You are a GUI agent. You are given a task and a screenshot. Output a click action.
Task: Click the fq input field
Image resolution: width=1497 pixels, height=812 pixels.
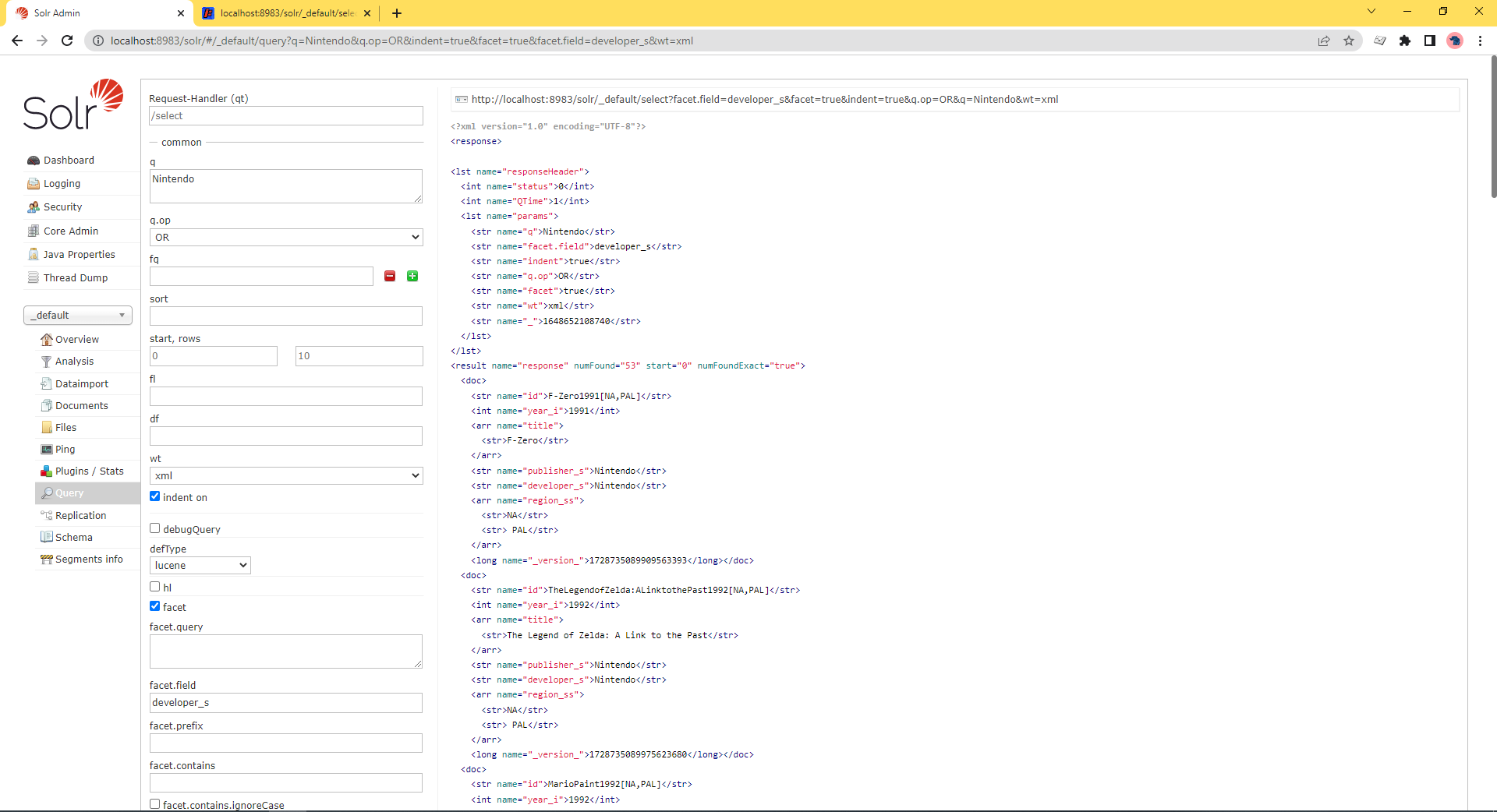pyautogui.click(x=261, y=277)
